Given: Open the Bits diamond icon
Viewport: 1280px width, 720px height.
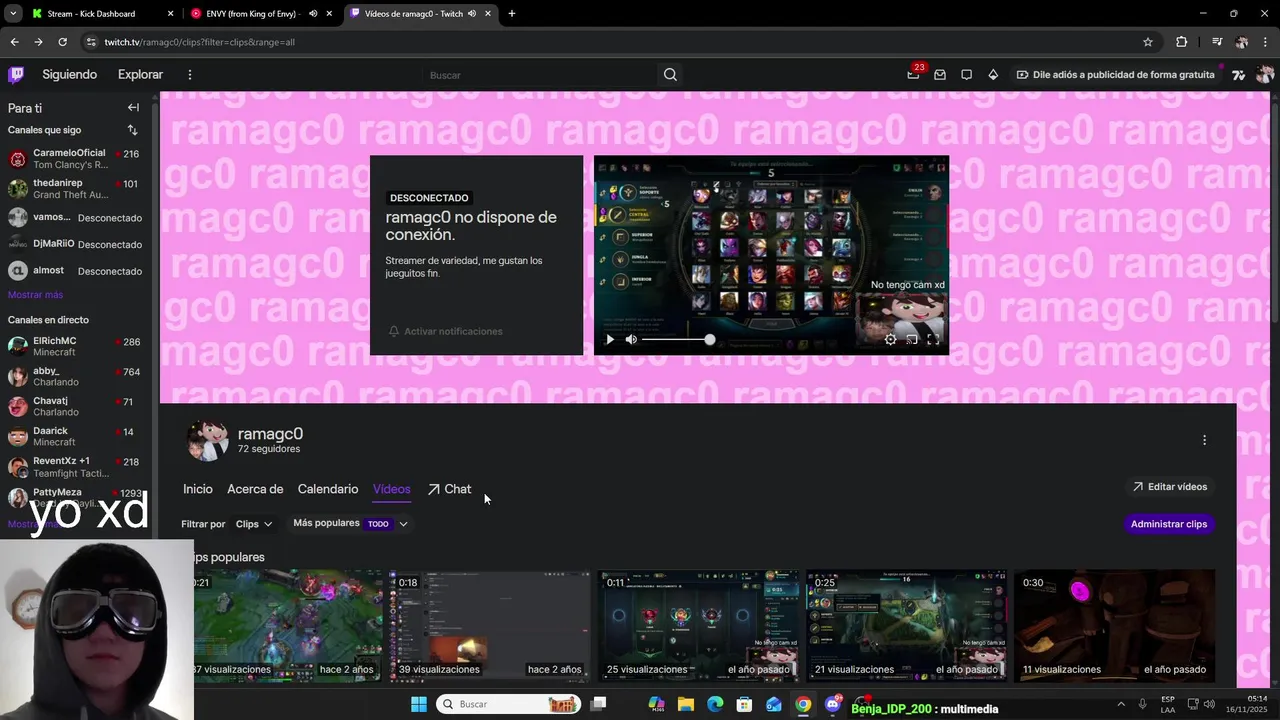Looking at the screenshot, I should click(x=993, y=74).
